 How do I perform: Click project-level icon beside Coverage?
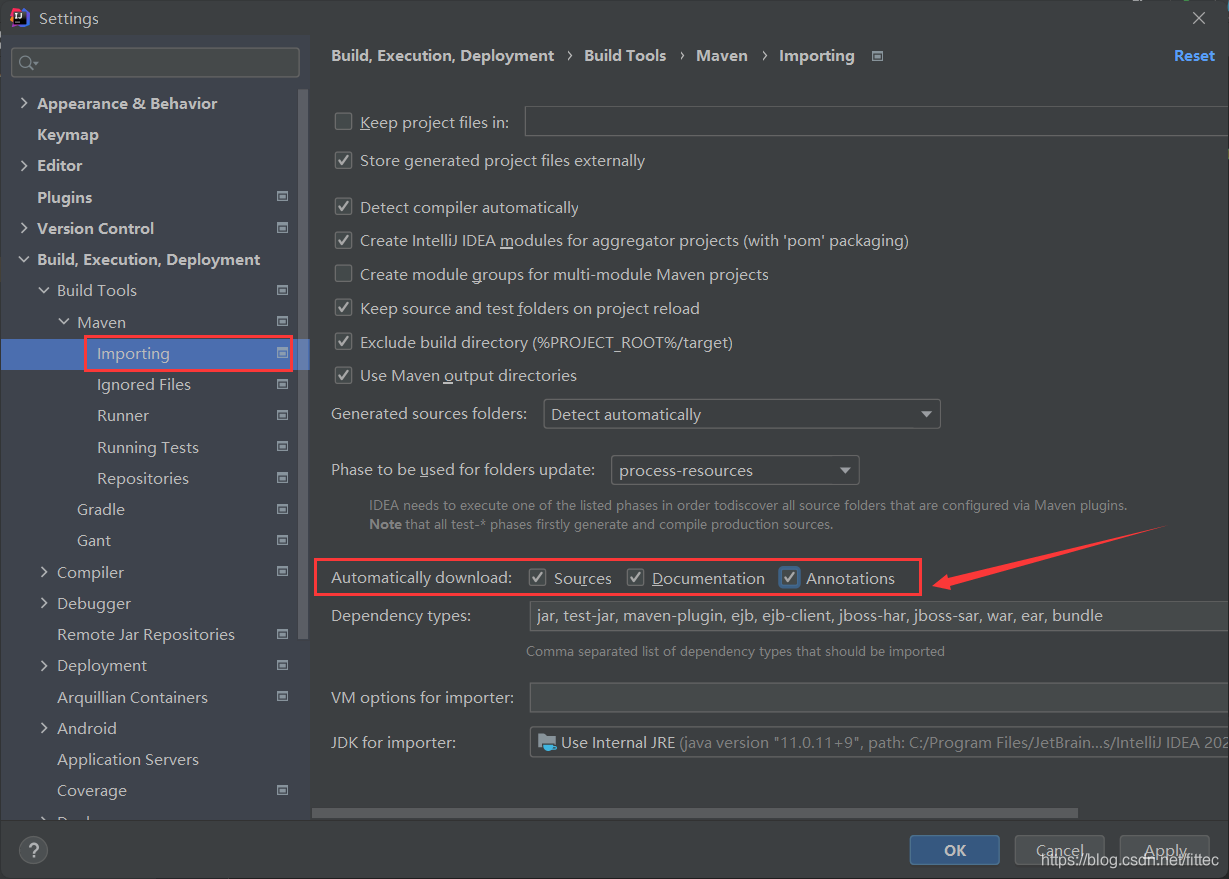coord(282,790)
